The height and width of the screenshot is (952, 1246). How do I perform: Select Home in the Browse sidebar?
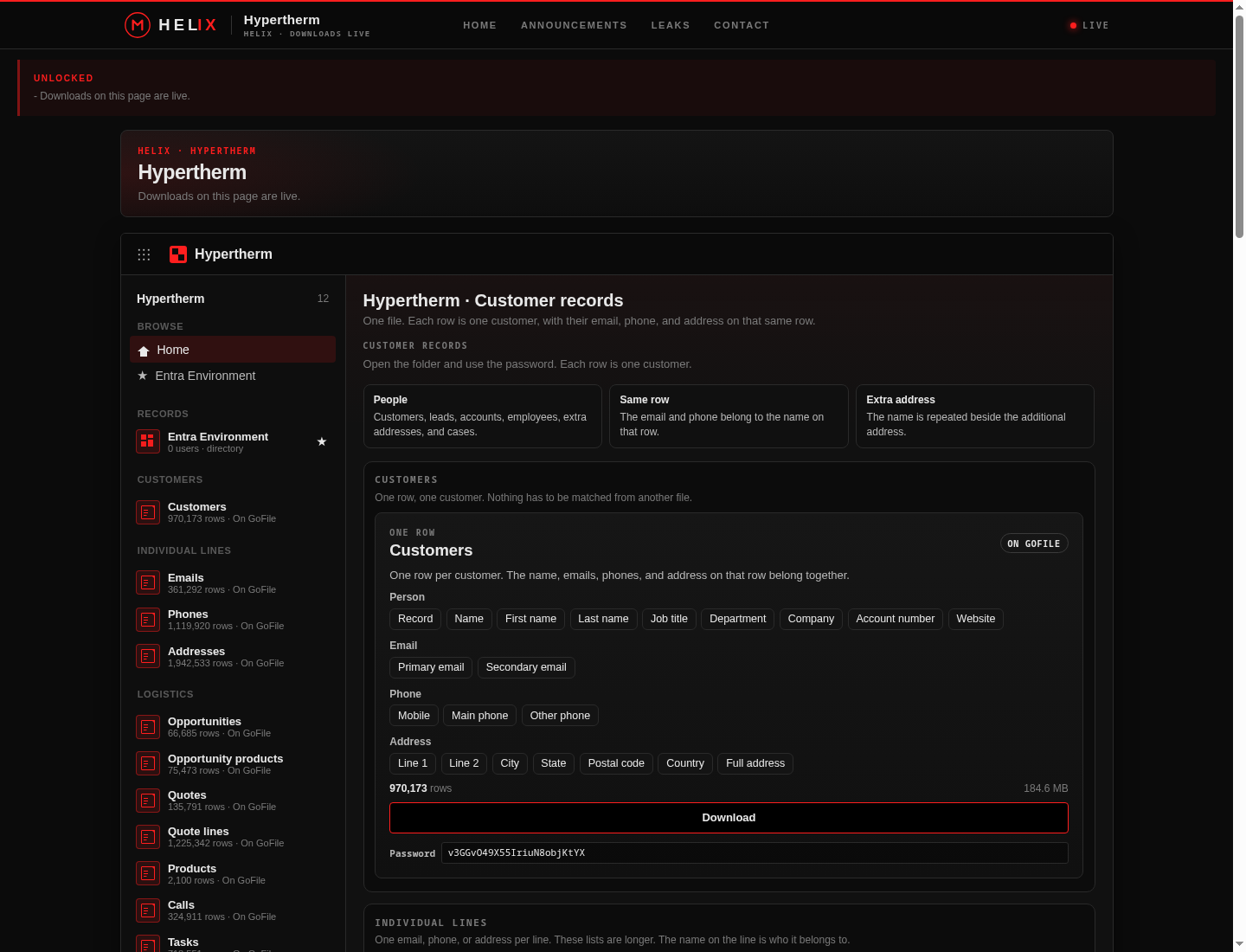click(x=233, y=350)
